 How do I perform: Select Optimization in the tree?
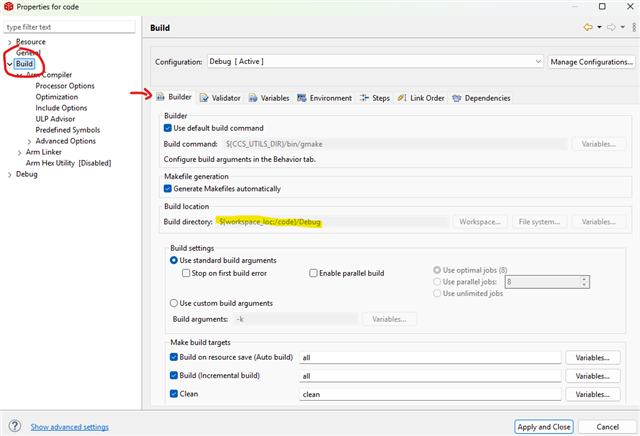pyautogui.click(x=57, y=97)
